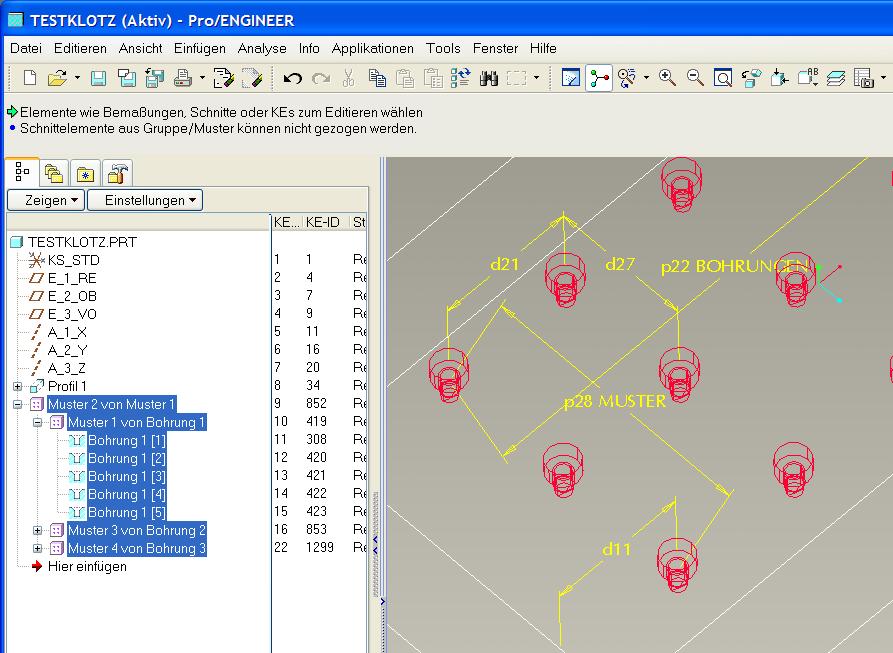The width and height of the screenshot is (893, 653).
Task: Save the model with the floppy disk icon
Action: pyautogui.click(x=99, y=77)
